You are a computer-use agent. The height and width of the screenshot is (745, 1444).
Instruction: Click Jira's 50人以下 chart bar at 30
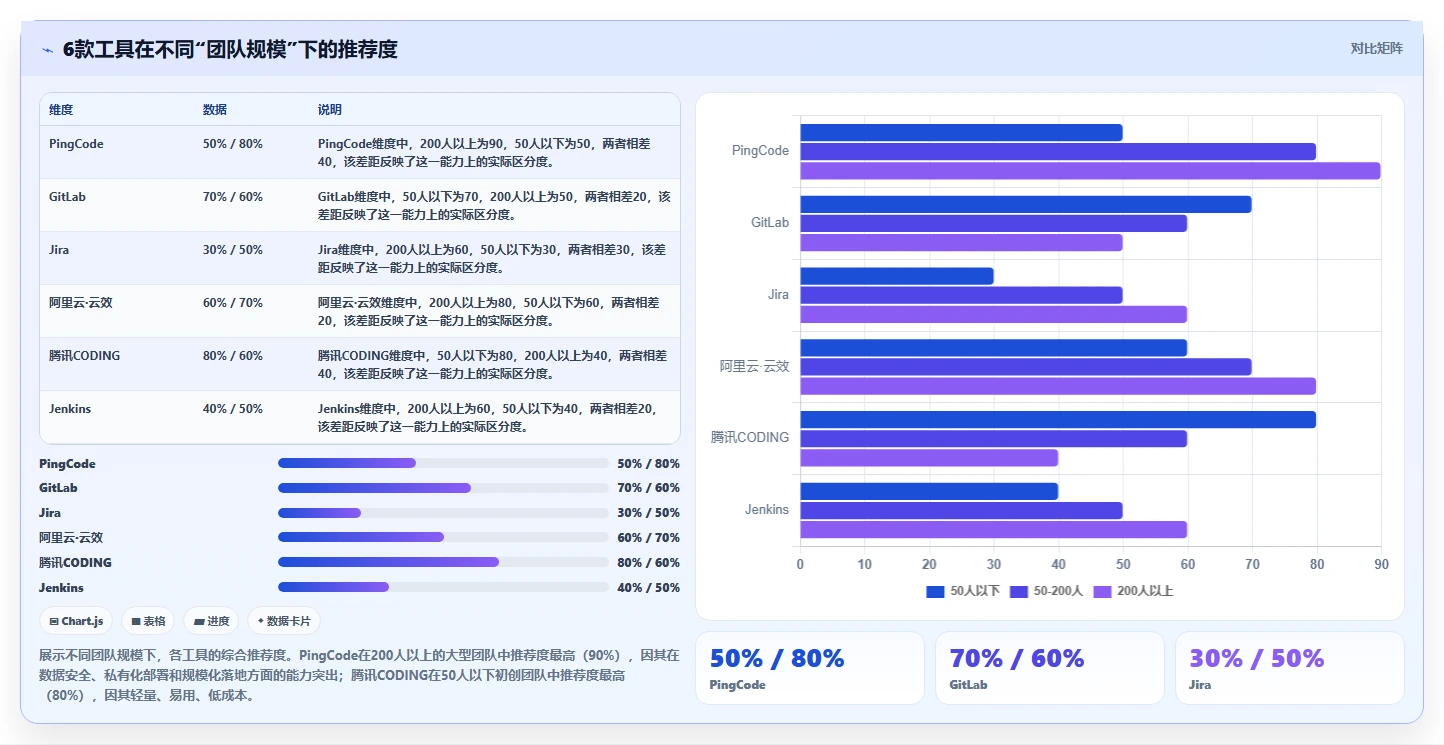point(897,276)
